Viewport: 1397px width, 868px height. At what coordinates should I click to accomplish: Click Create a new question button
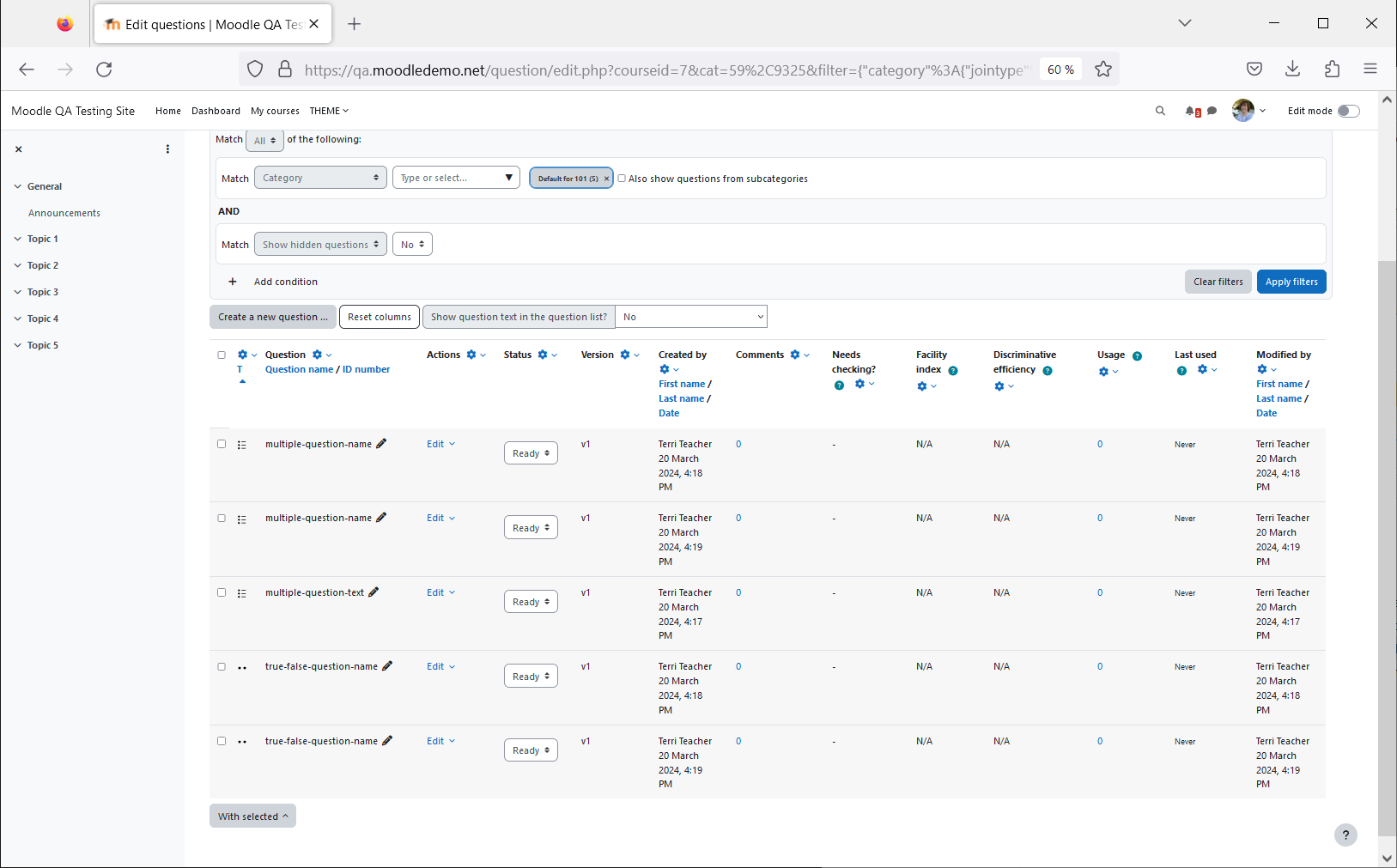[x=272, y=317]
